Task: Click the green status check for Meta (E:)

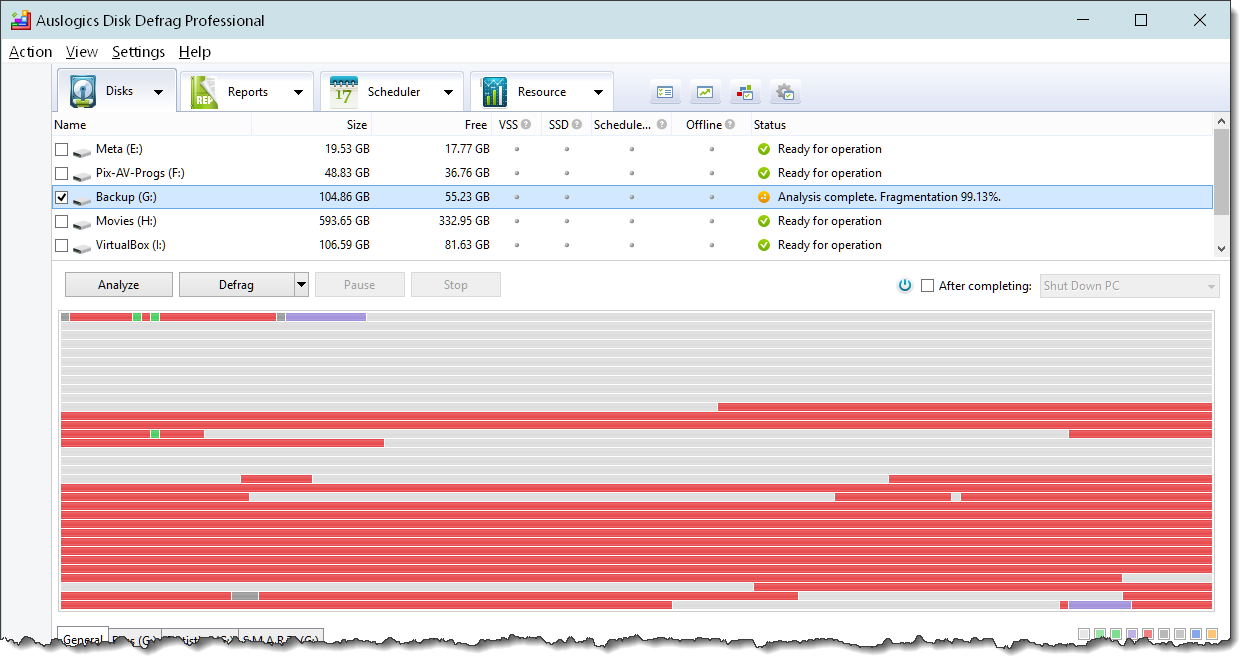Action: [x=764, y=149]
